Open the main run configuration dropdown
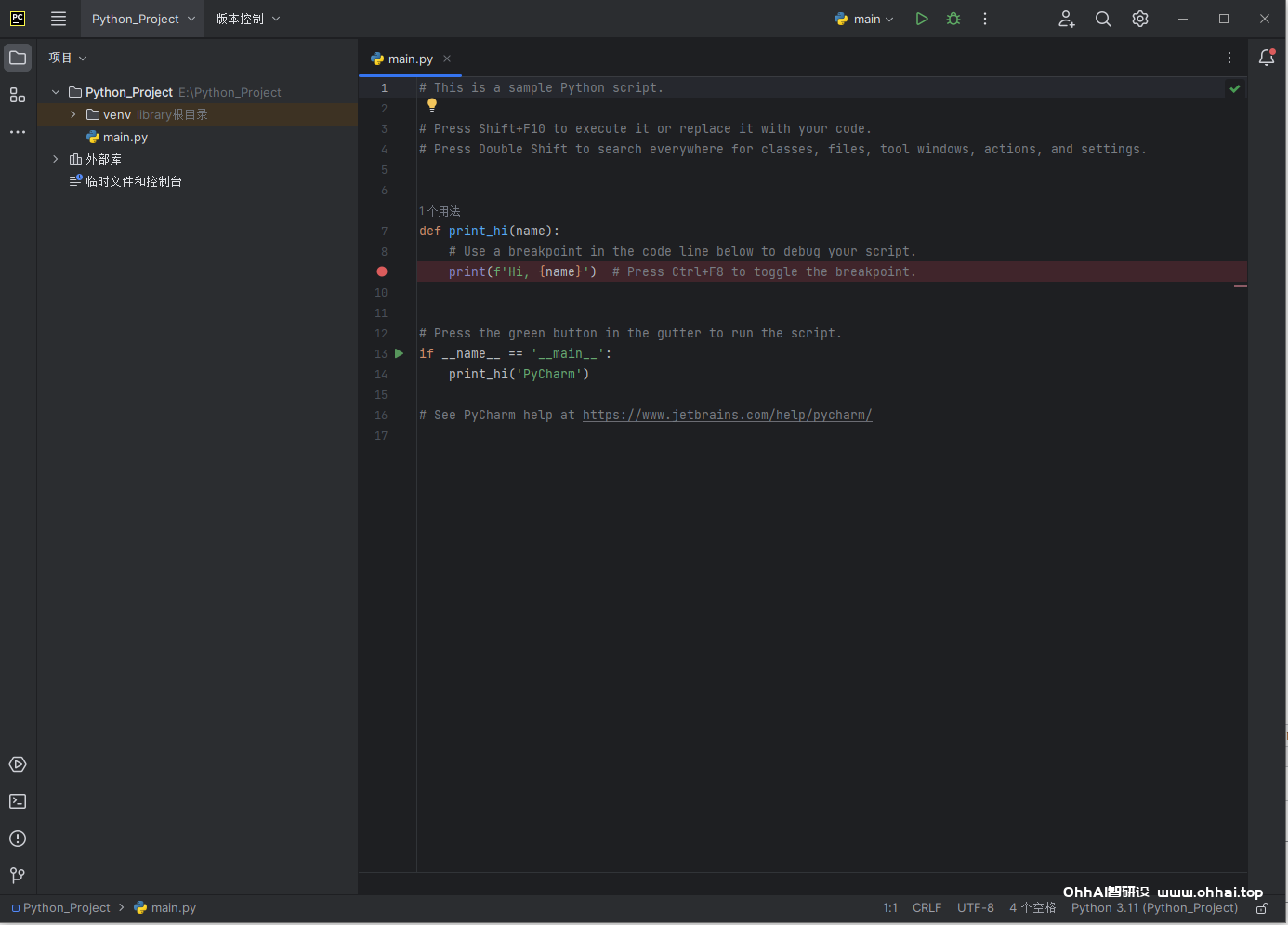Screen dimensions: 1288x925 [x=864, y=19]
